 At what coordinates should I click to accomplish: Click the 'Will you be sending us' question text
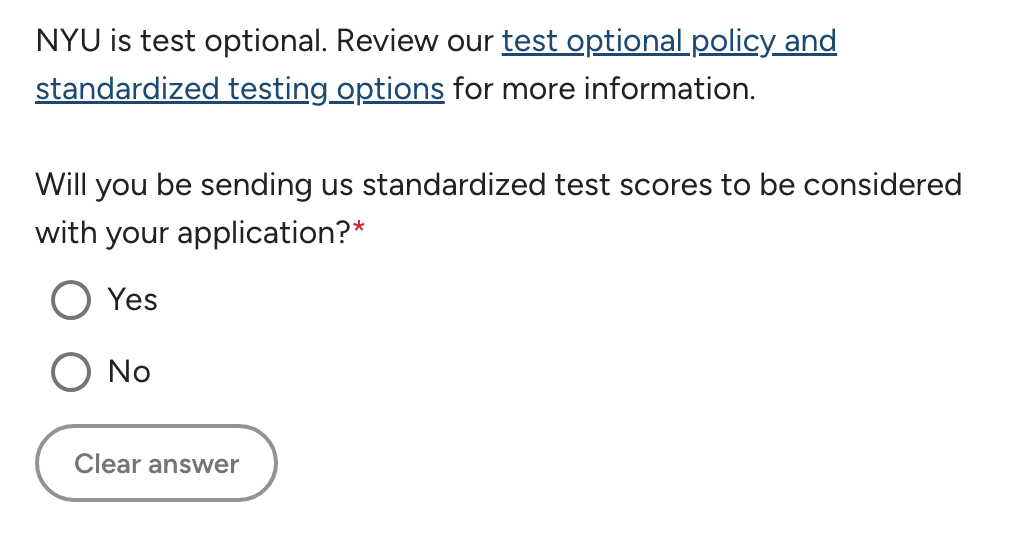click(x=195, y=186)
